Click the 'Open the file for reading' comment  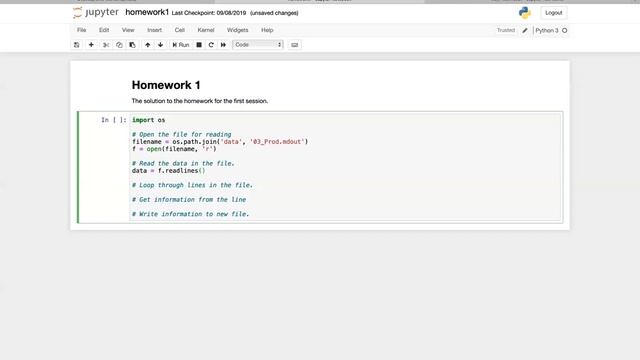[x=181, y=134]
